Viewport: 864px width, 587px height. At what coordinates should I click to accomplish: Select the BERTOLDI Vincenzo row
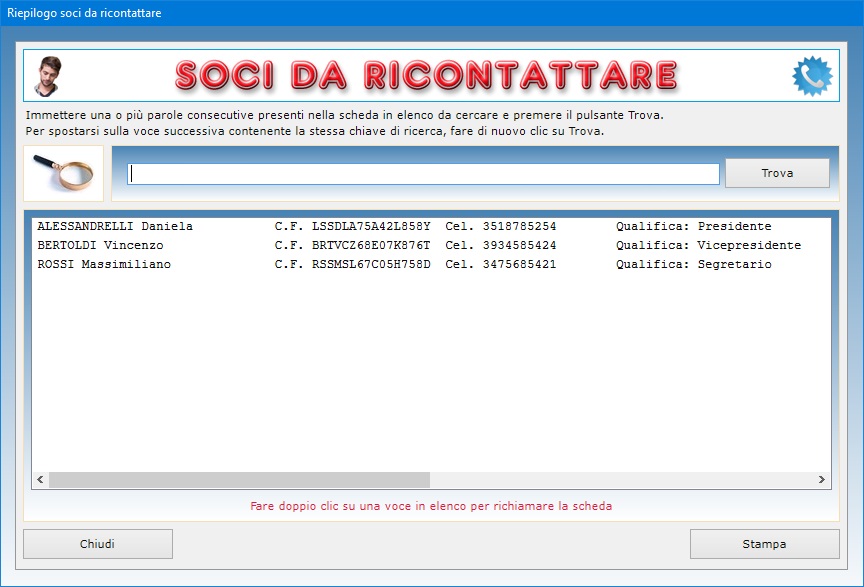(x=100, y=245)
